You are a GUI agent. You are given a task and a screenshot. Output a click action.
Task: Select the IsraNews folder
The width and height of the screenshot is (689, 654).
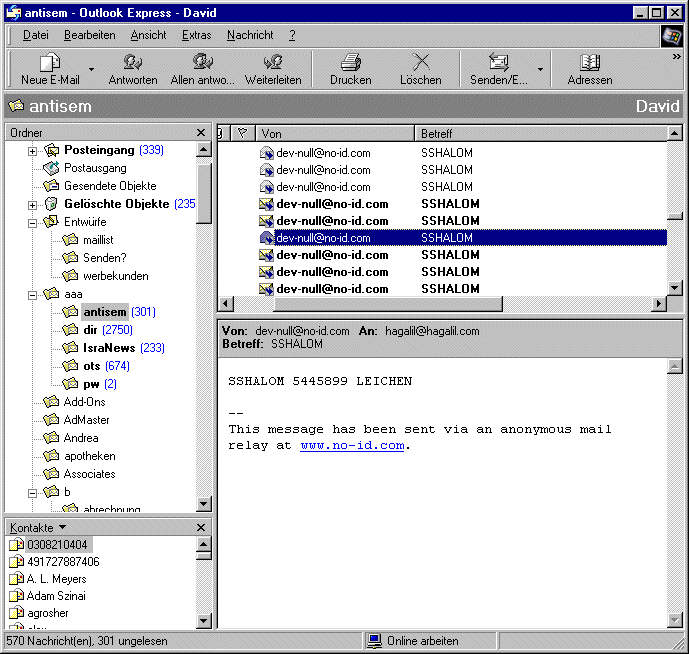[110, 348]
